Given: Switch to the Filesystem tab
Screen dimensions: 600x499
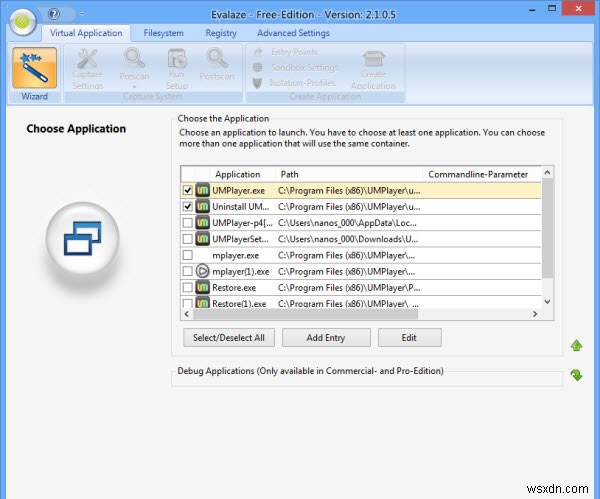Looking at the screenshot, I should point(163,33).
